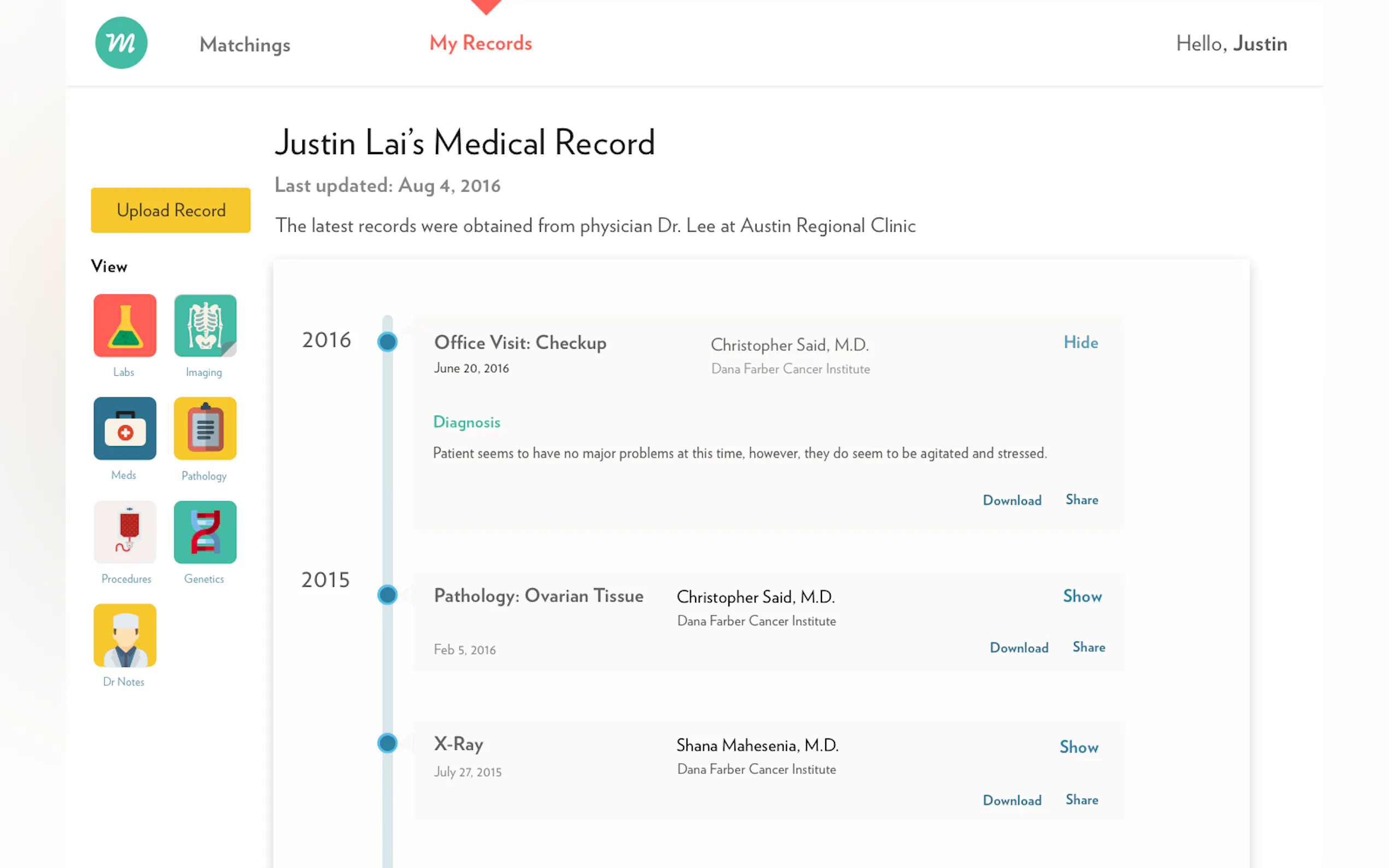Select the Genetics DNA icon
This screenshot has width=1389, height=868.
[205, 532]
